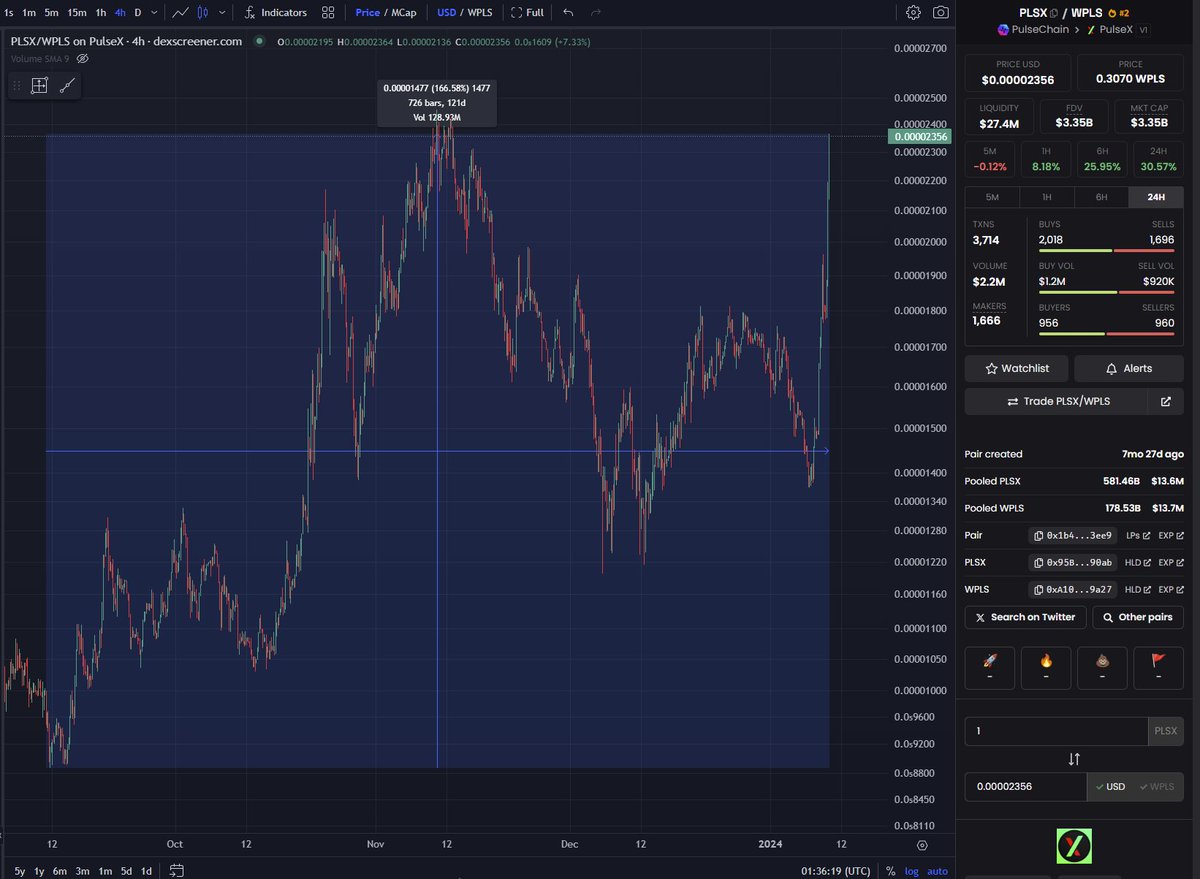Select the 1s timeframe
1200x879 pixels.
(8, 13)
